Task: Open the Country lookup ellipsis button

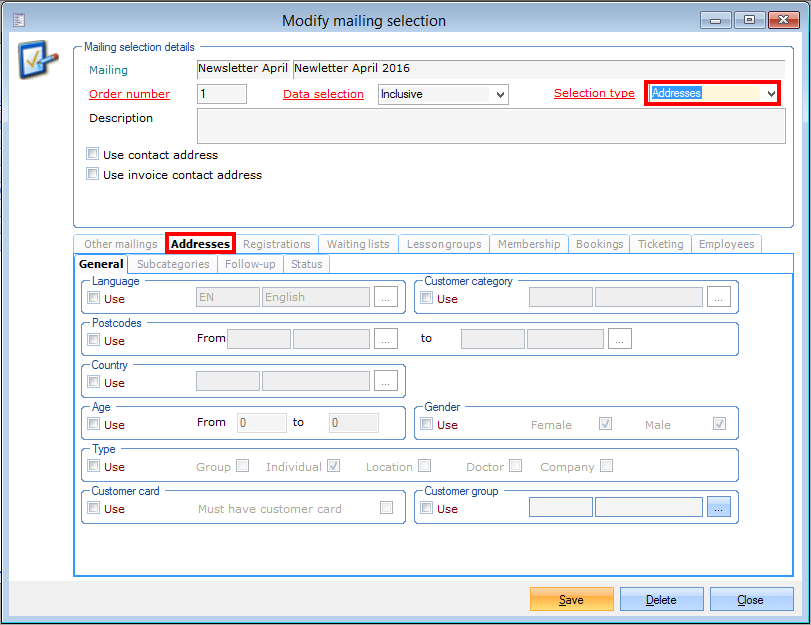Action: pyautogui.click(x=386, y=381)
